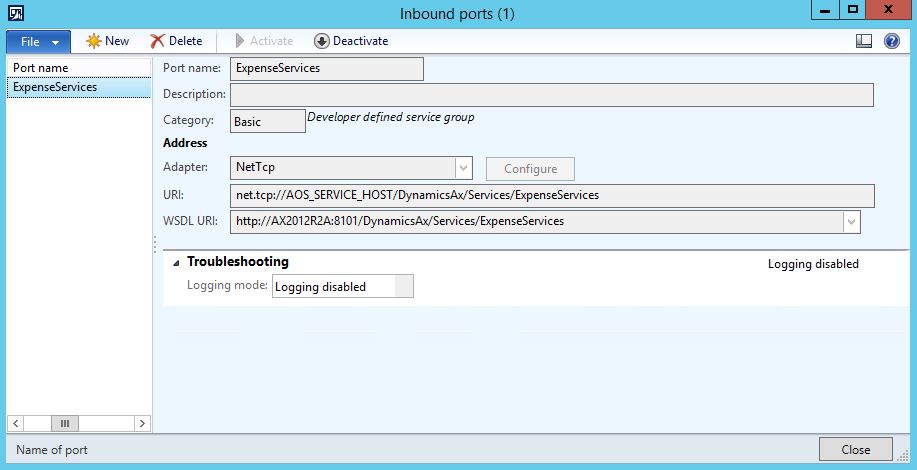Click the grayed Activate arrow icon
Image resolution: width=917 pixels, height=470 pixels.
(240, 41)
